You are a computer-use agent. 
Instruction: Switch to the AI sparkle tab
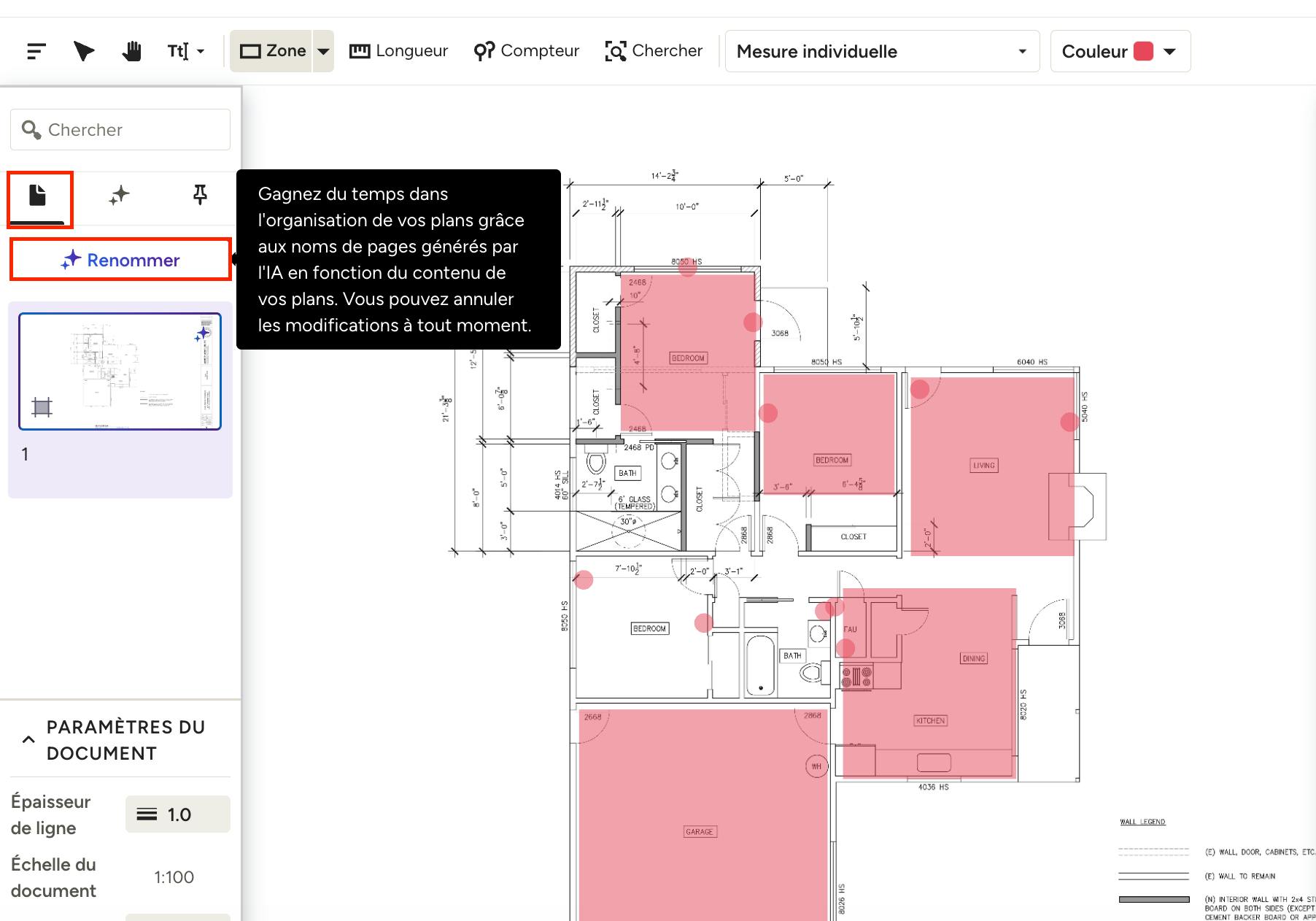pyautogui.click(x=119, y=196)
